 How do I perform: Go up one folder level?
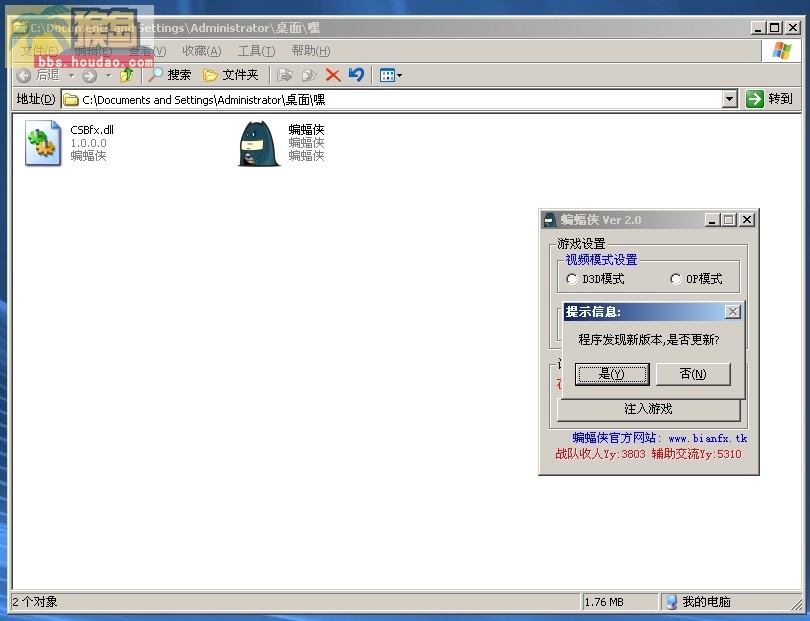click(127, 75)
